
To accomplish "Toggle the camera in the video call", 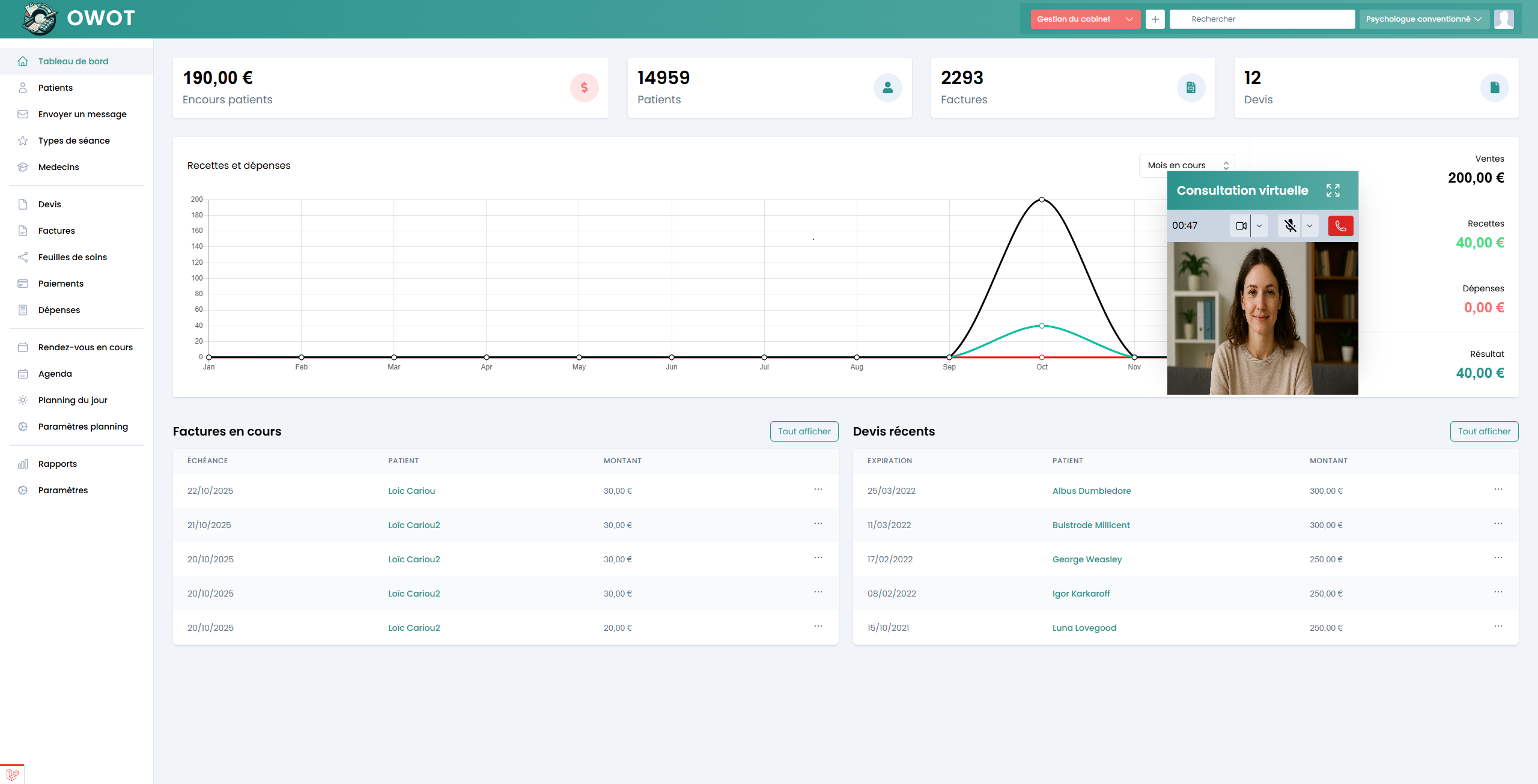I will (x=1241, y=226).
